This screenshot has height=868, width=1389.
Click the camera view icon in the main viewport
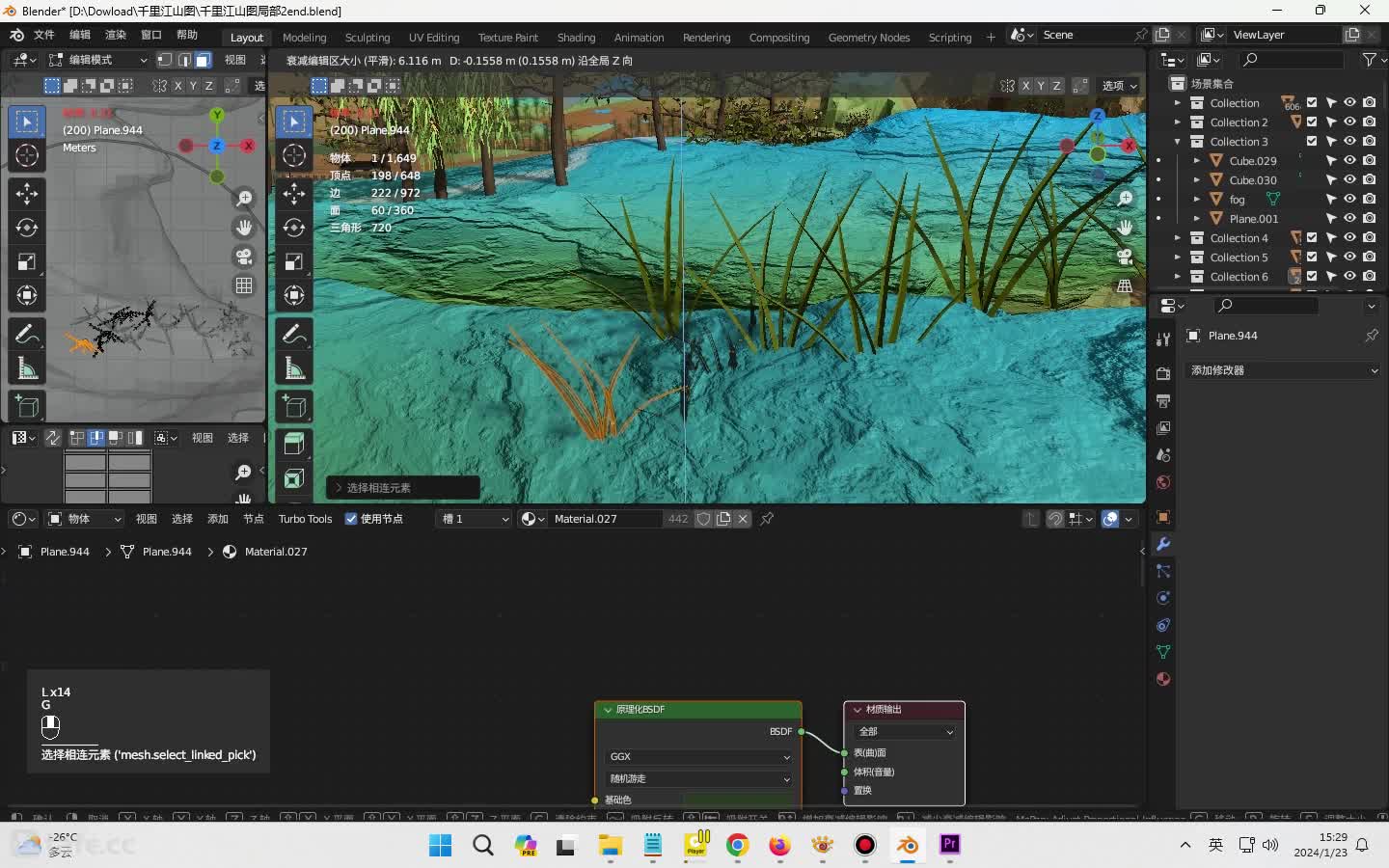pos(1125,257)
